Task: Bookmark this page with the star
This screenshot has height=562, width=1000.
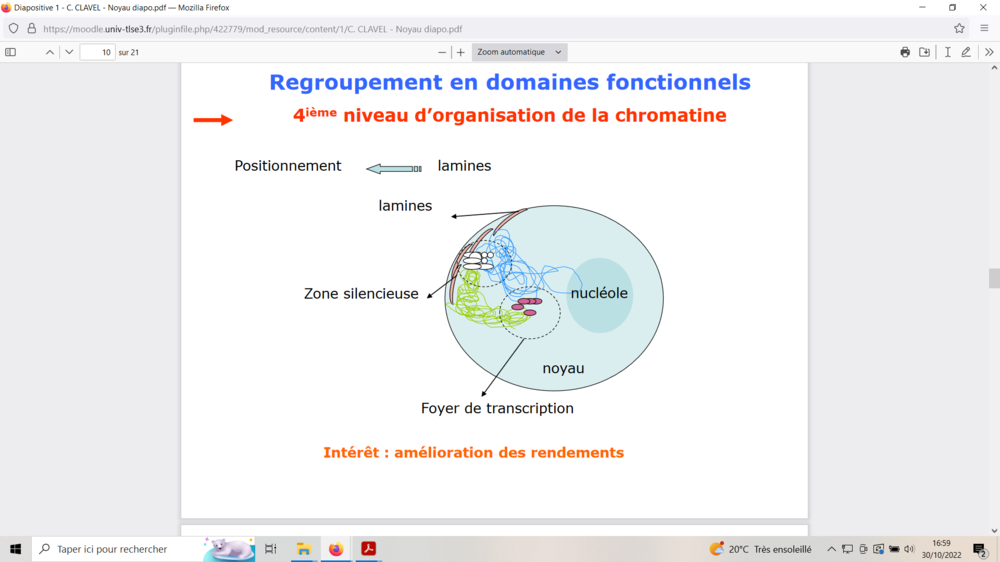Action: click(x=959, y=29)
